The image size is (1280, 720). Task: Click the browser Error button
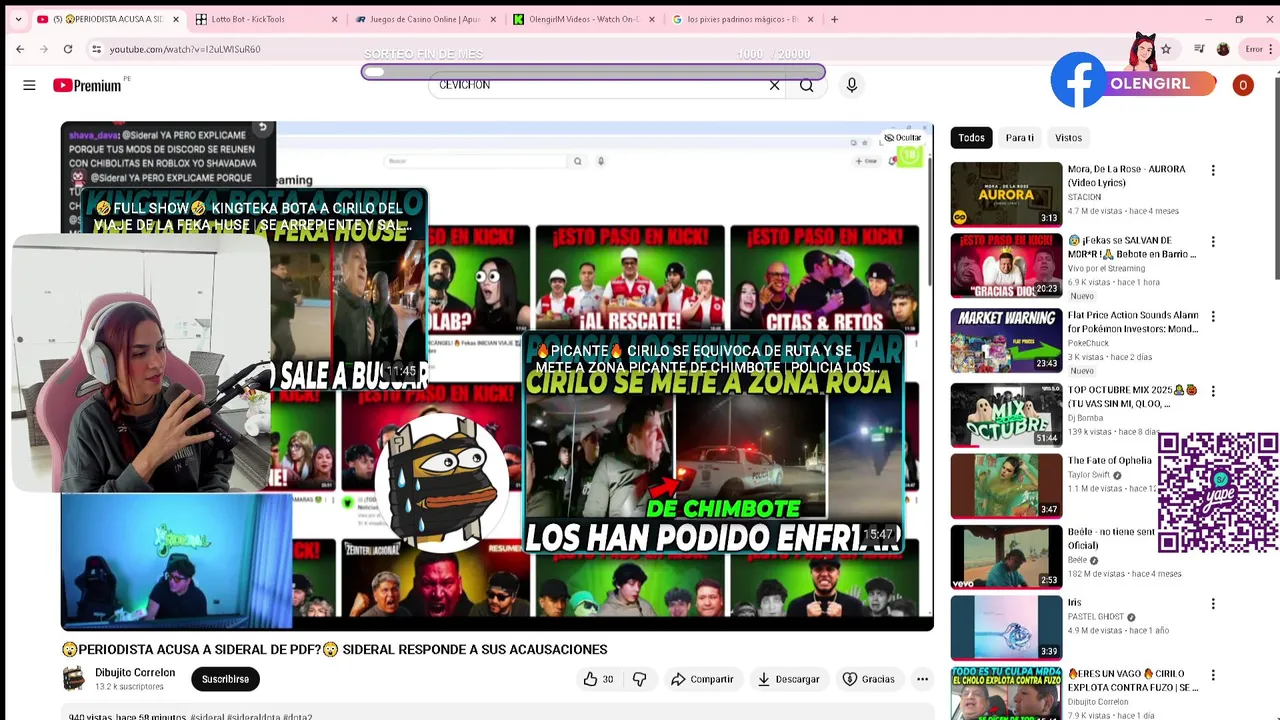[1257, 49]
